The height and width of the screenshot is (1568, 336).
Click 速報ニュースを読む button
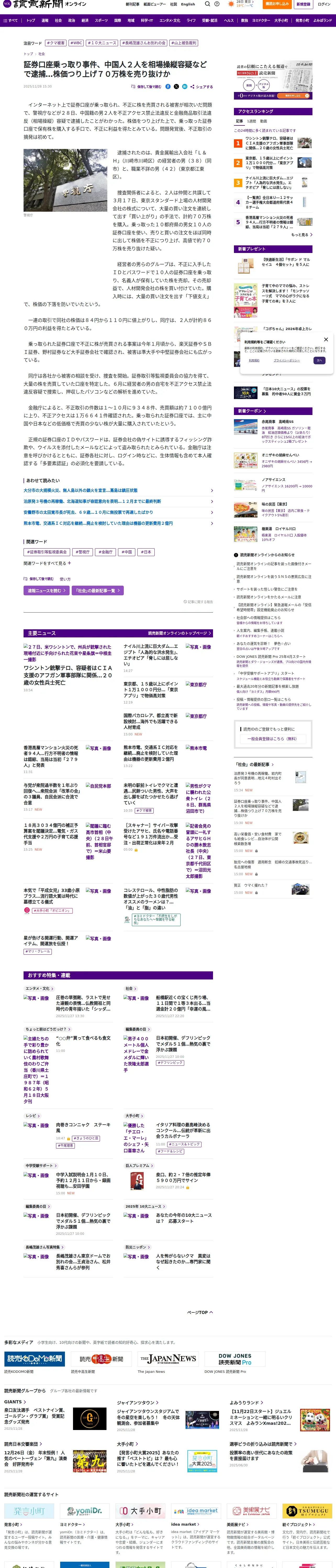tap(46, 590)
